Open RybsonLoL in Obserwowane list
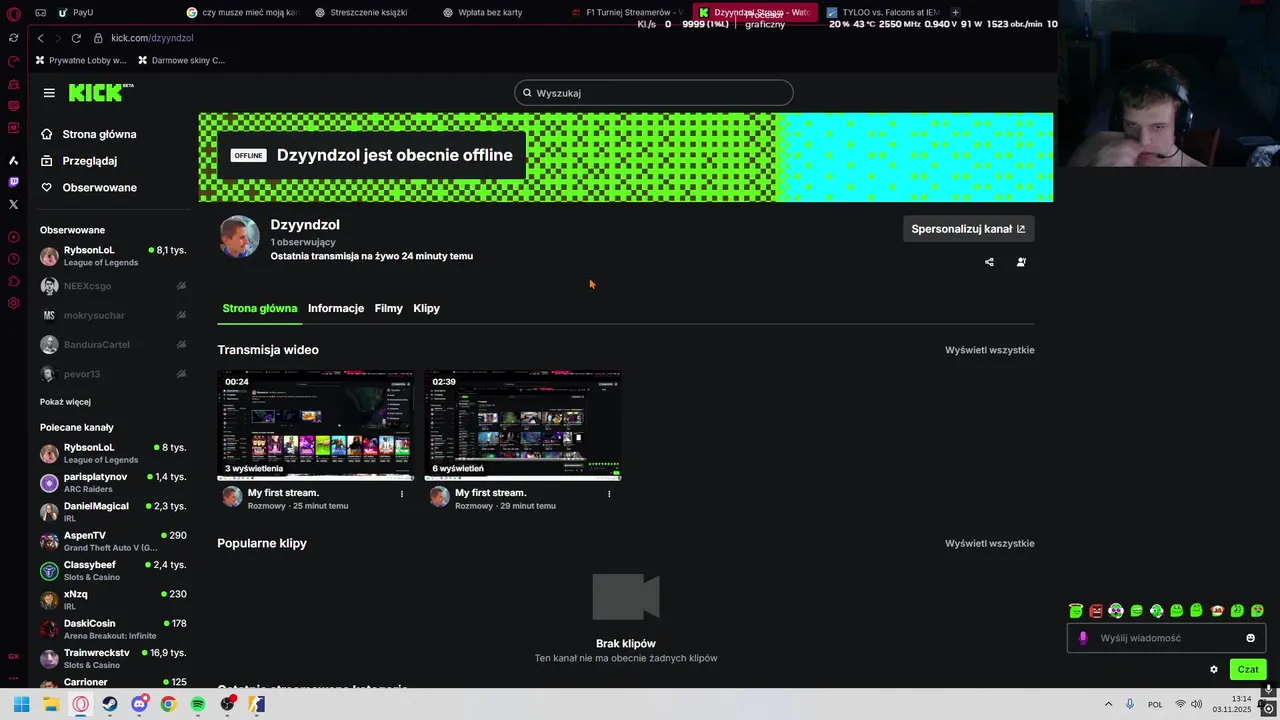 tap(113, 256)
